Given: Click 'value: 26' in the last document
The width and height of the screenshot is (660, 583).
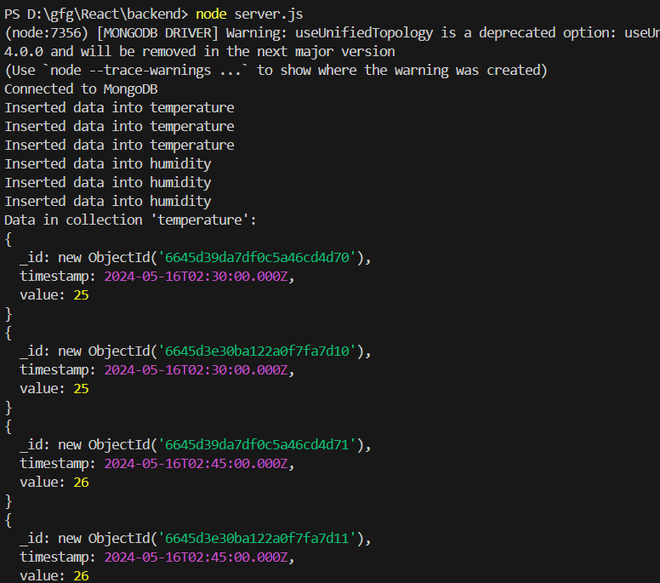Looking at the screenshot, I should [54, 575].
